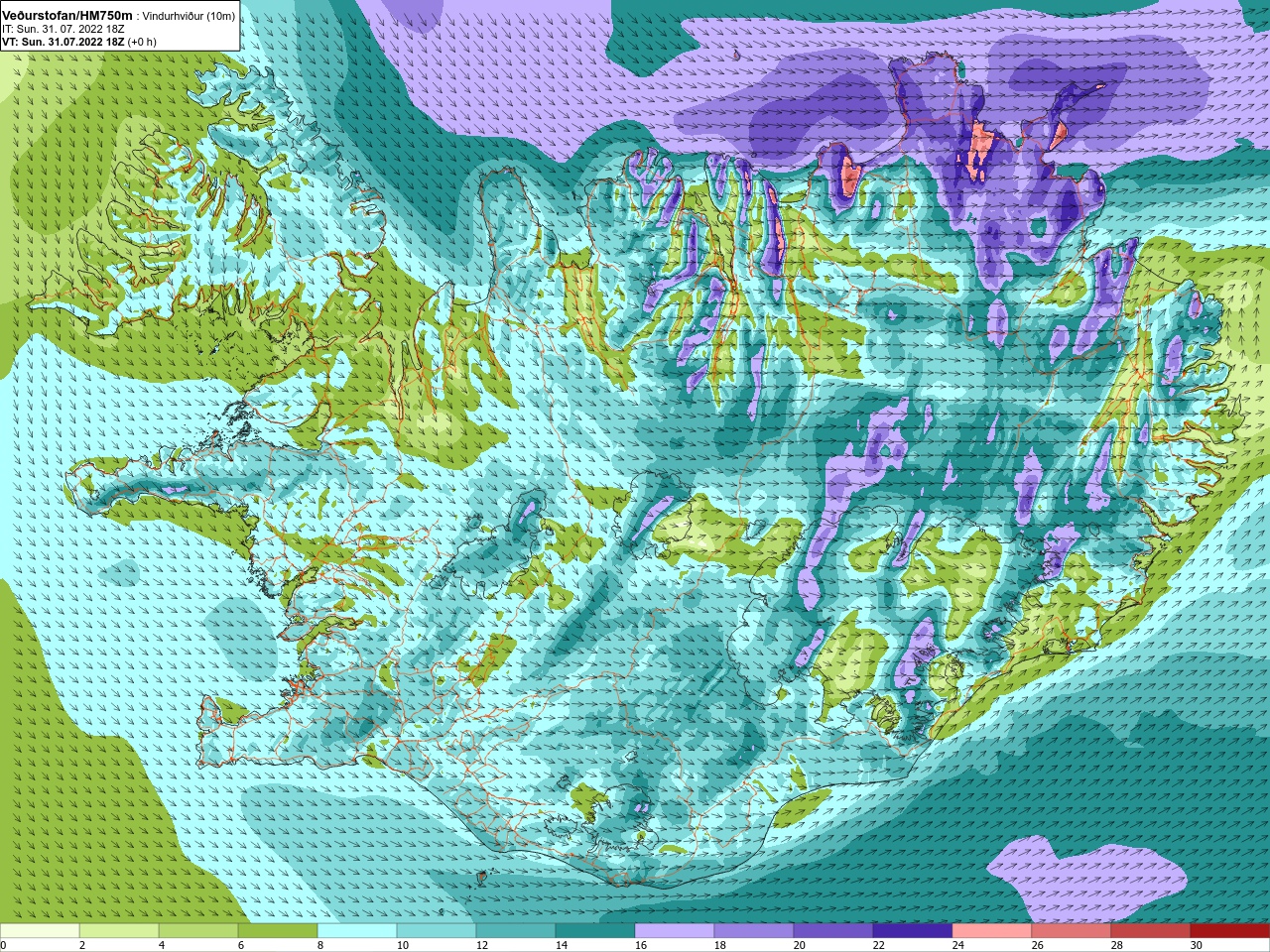
Task: Pick the pale yellow 0–2 legend swatch
Action: coord(40,930)
